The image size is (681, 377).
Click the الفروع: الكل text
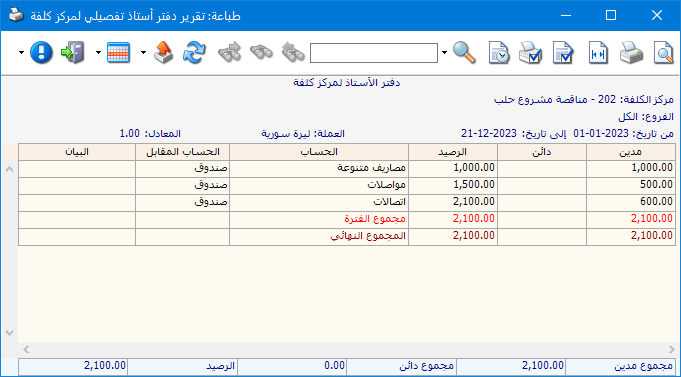pos(646,117)
